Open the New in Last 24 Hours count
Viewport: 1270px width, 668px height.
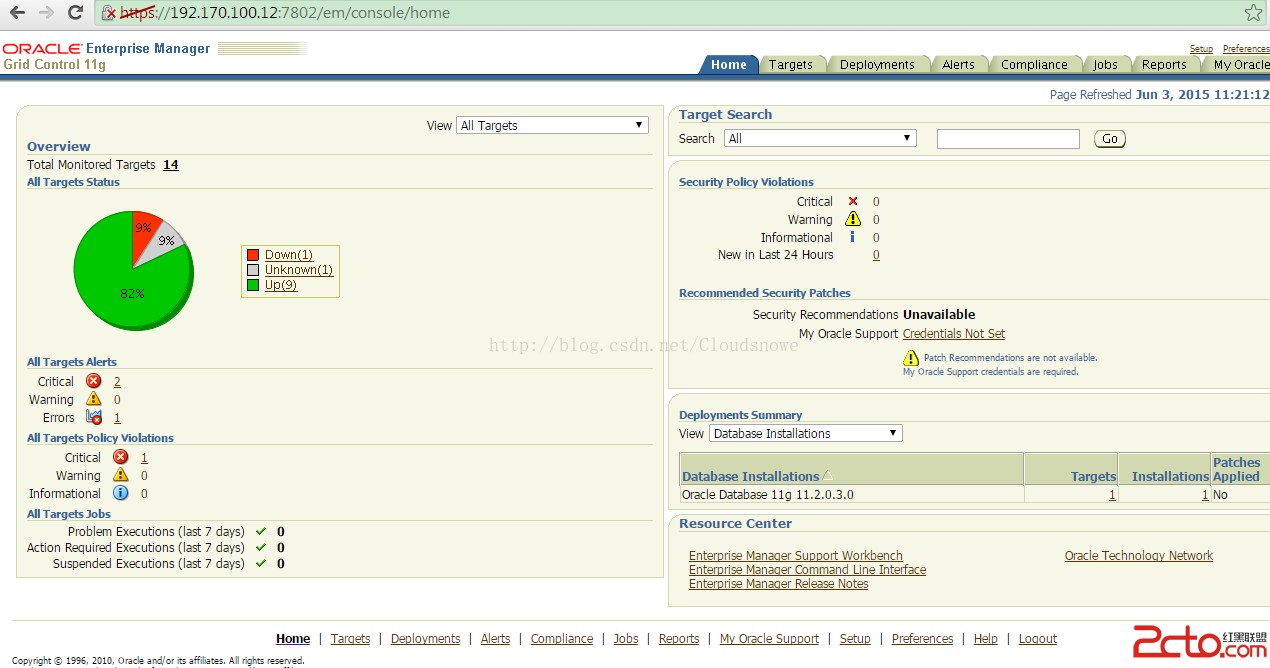(x=876, y=255)
